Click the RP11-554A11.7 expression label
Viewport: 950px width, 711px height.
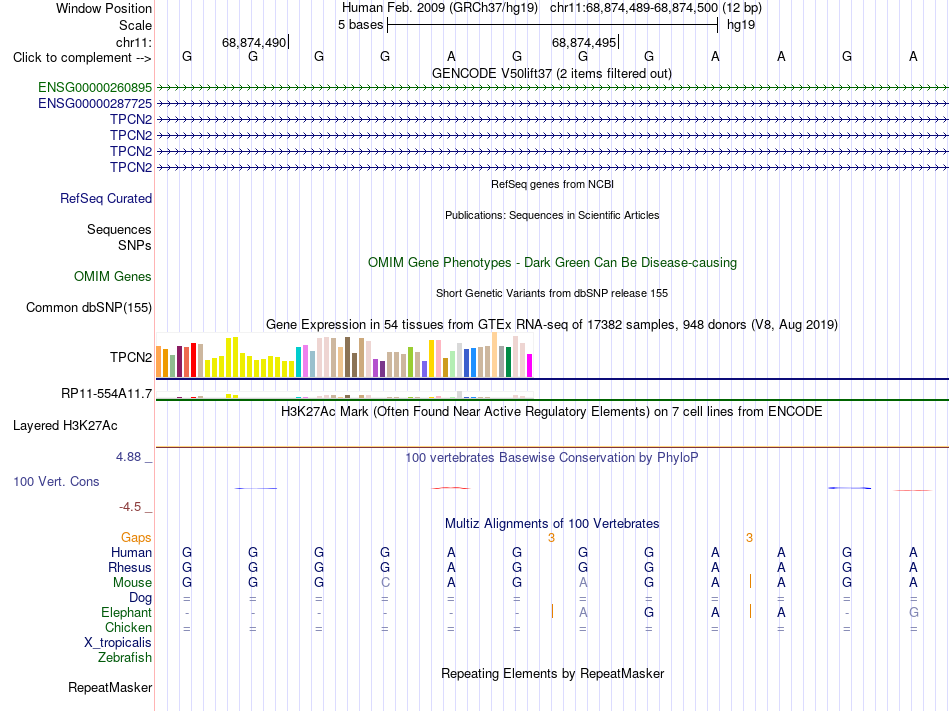(x=107, y=394)
